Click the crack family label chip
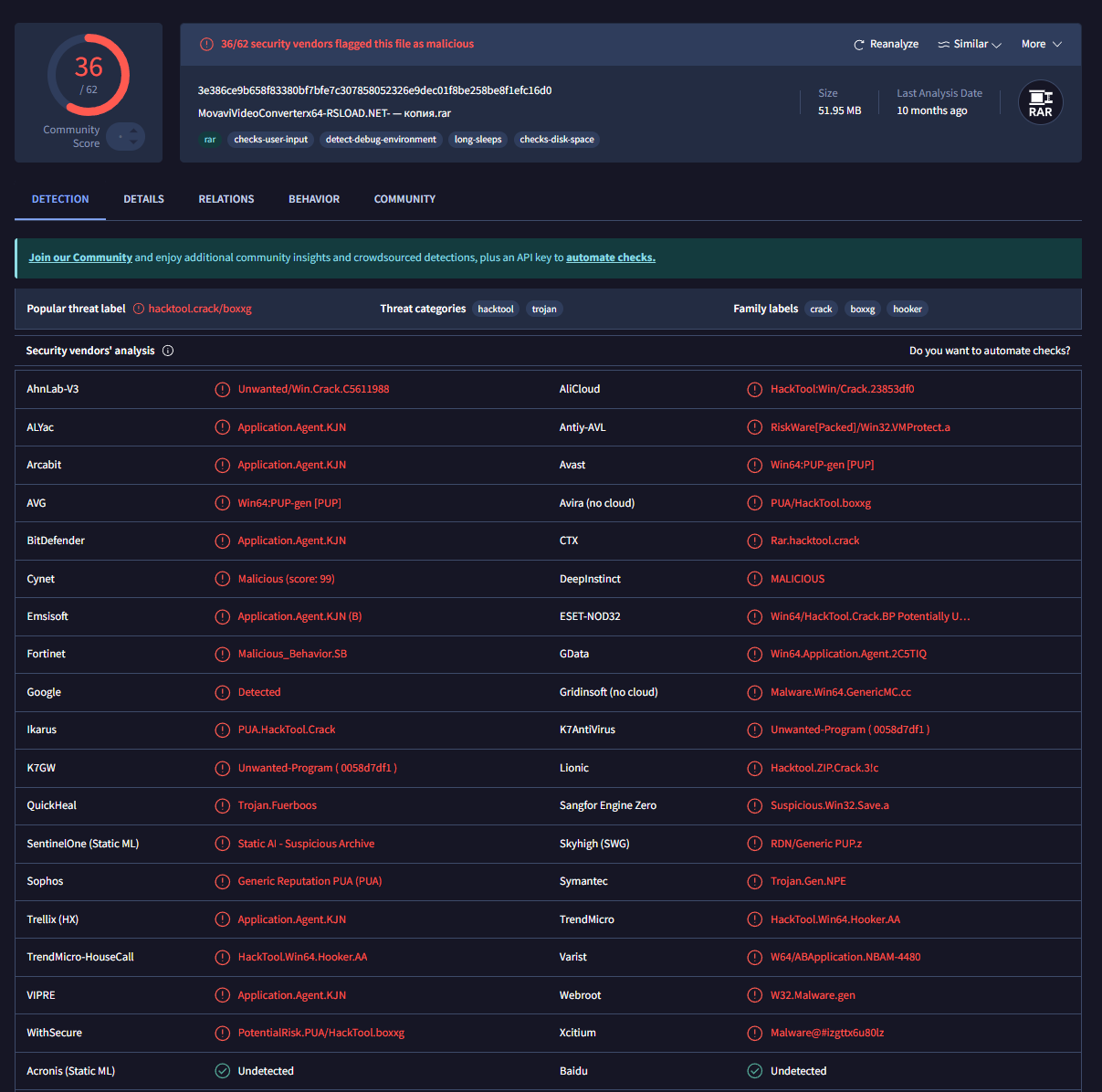Image resolution: width=1102 pixels, height=1092 pixels. [x=821, y=309]
